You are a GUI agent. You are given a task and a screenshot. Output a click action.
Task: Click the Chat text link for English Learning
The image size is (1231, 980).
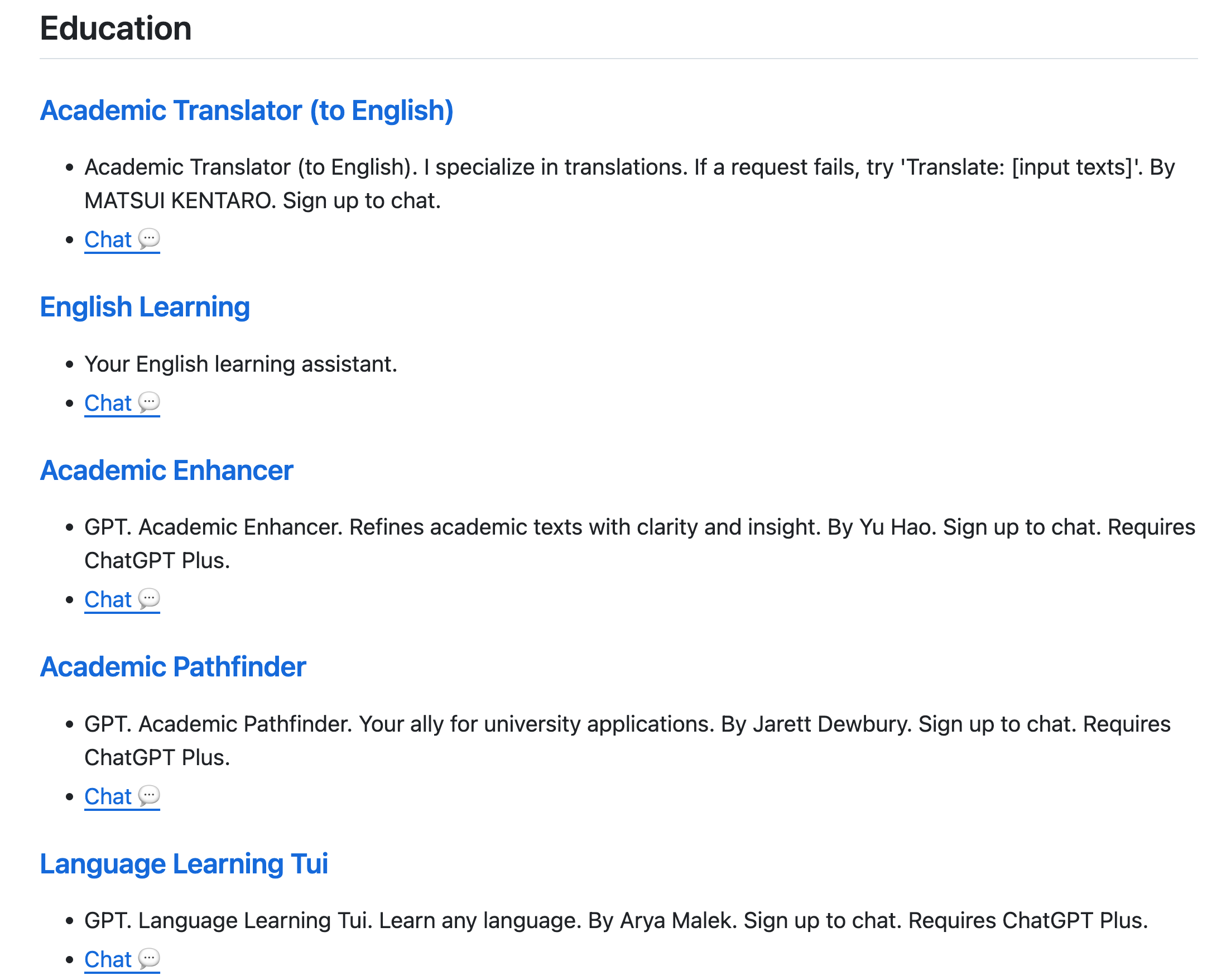[x=108, y=403]
